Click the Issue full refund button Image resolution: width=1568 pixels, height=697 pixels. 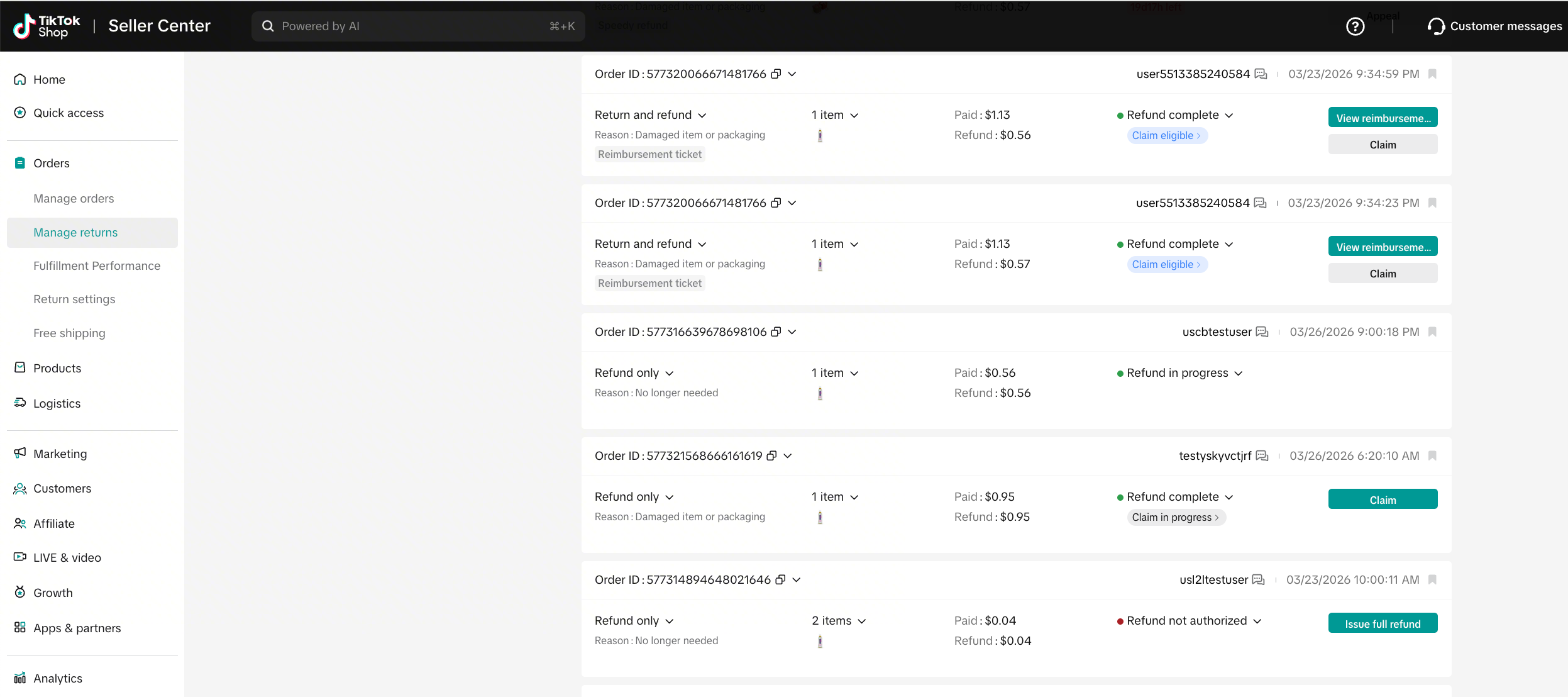1383,623
